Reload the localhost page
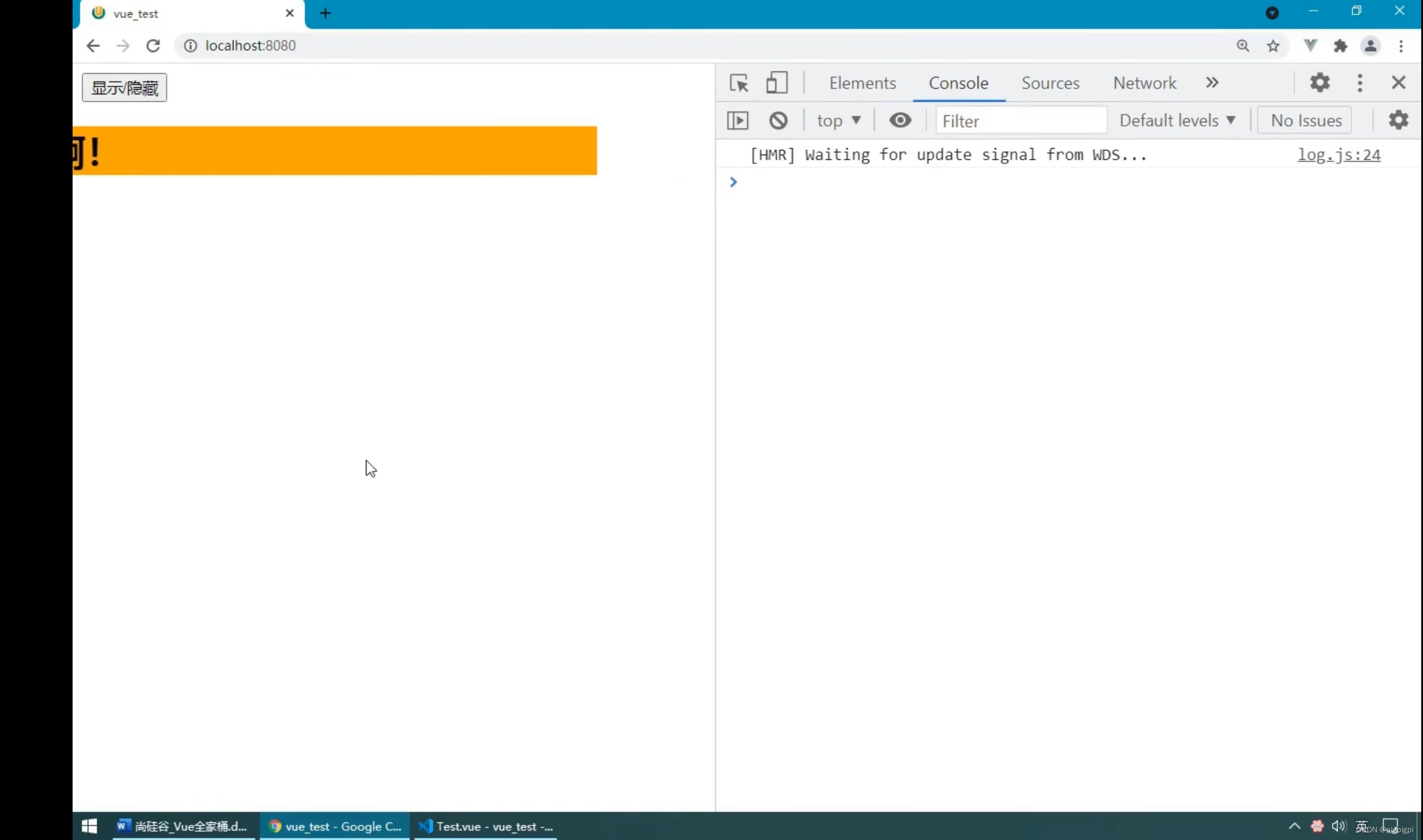The width and height of the screenshot is (1423, 840). (153, 46)
